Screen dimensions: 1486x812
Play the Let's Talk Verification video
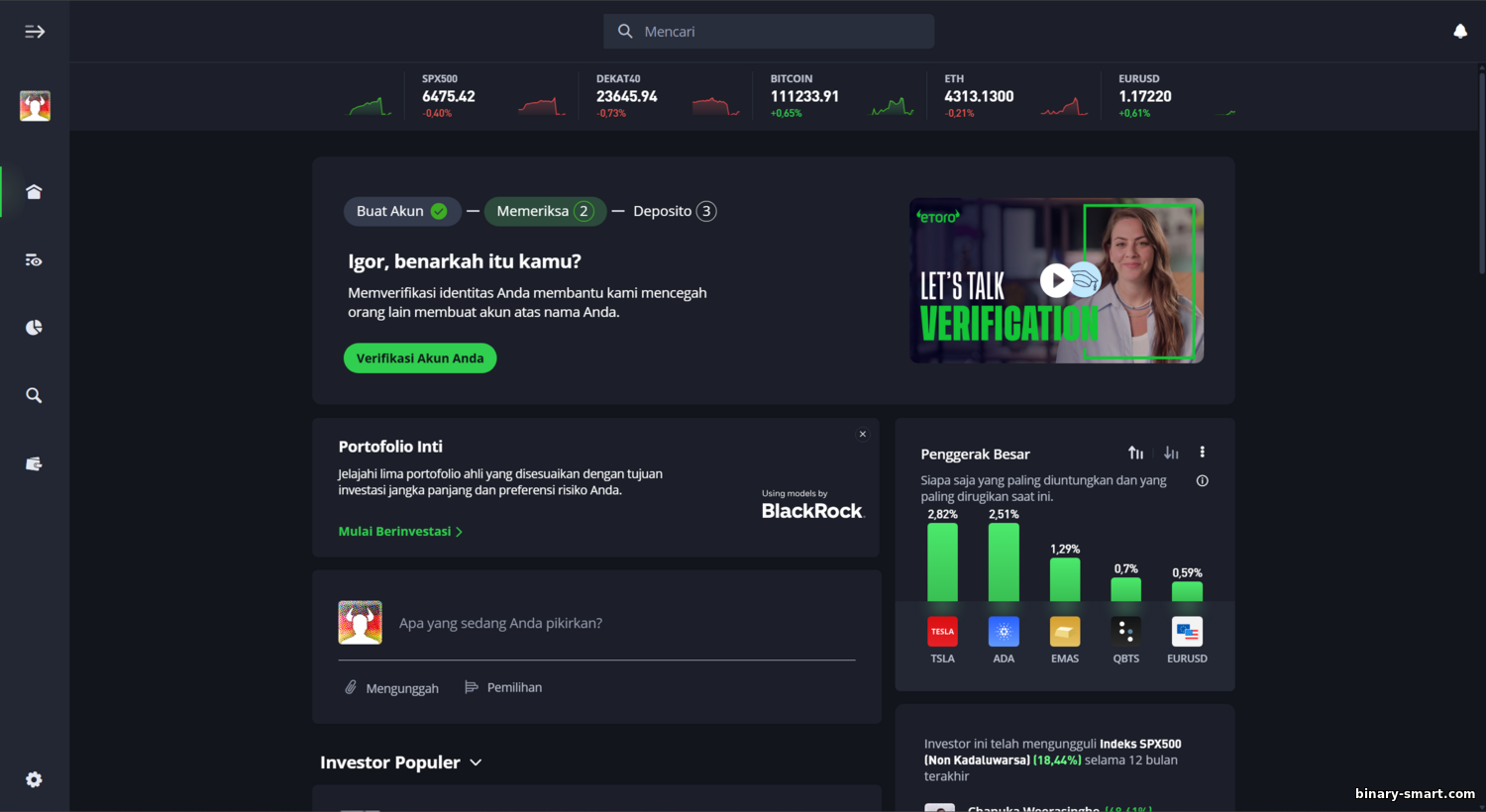point(1056,281)
